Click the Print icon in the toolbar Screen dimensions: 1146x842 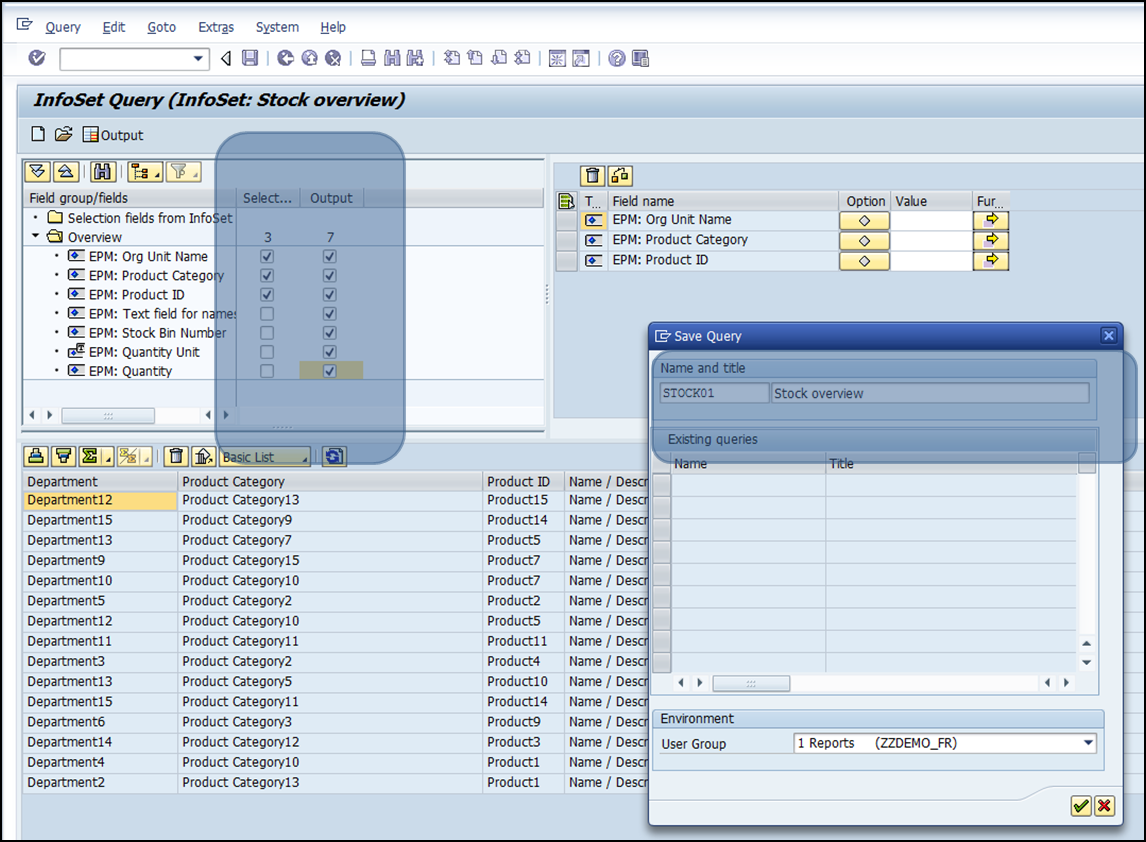click(x=368, y=58)
